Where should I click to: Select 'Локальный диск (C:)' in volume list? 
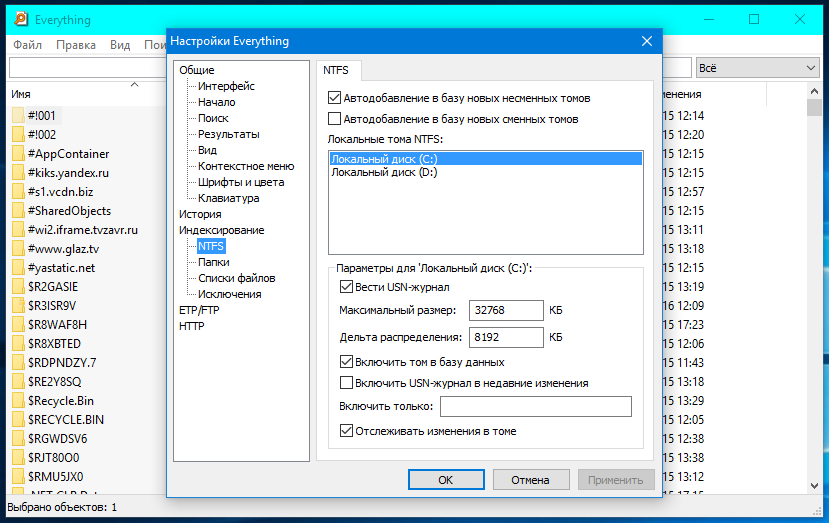(485, 159)
